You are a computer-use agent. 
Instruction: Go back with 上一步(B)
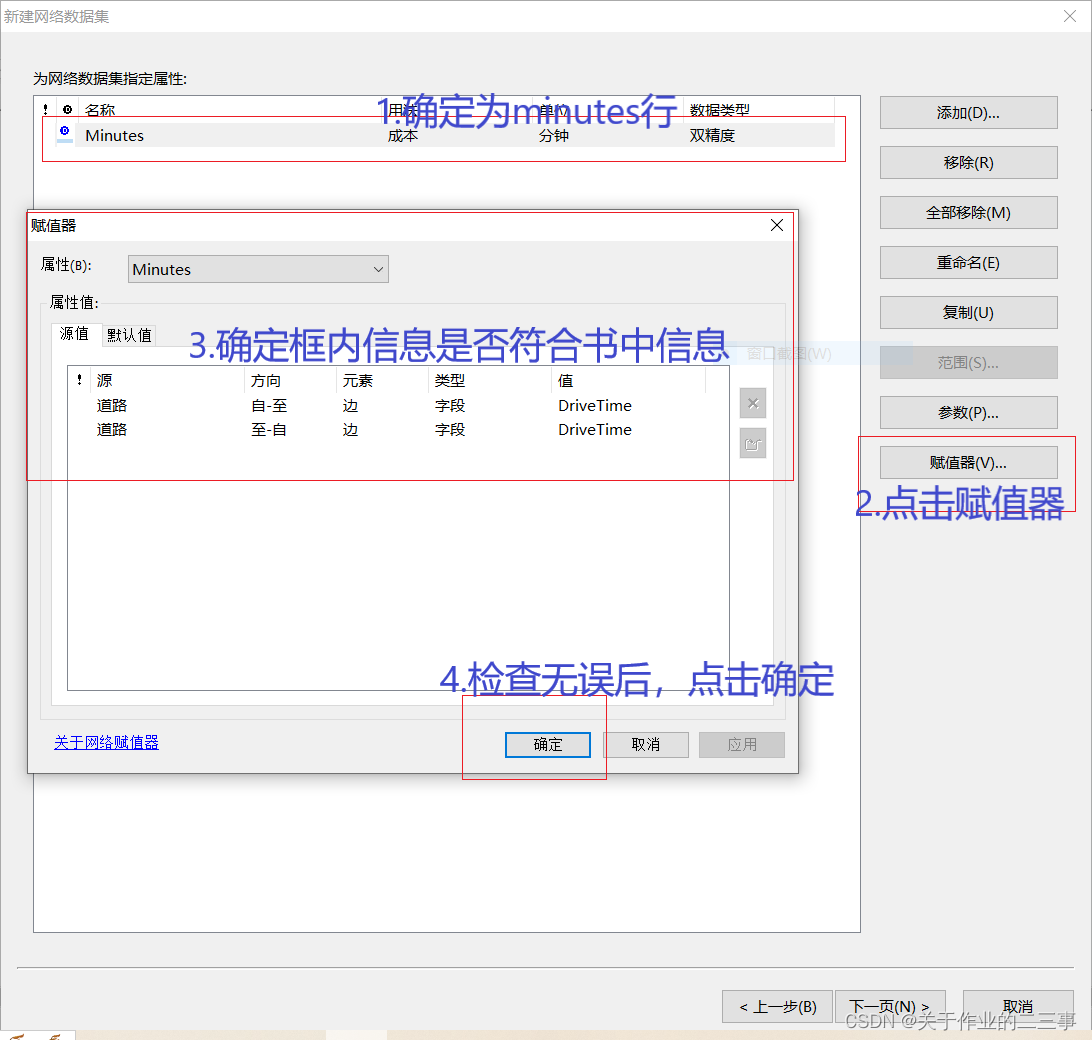(778, 1006)
